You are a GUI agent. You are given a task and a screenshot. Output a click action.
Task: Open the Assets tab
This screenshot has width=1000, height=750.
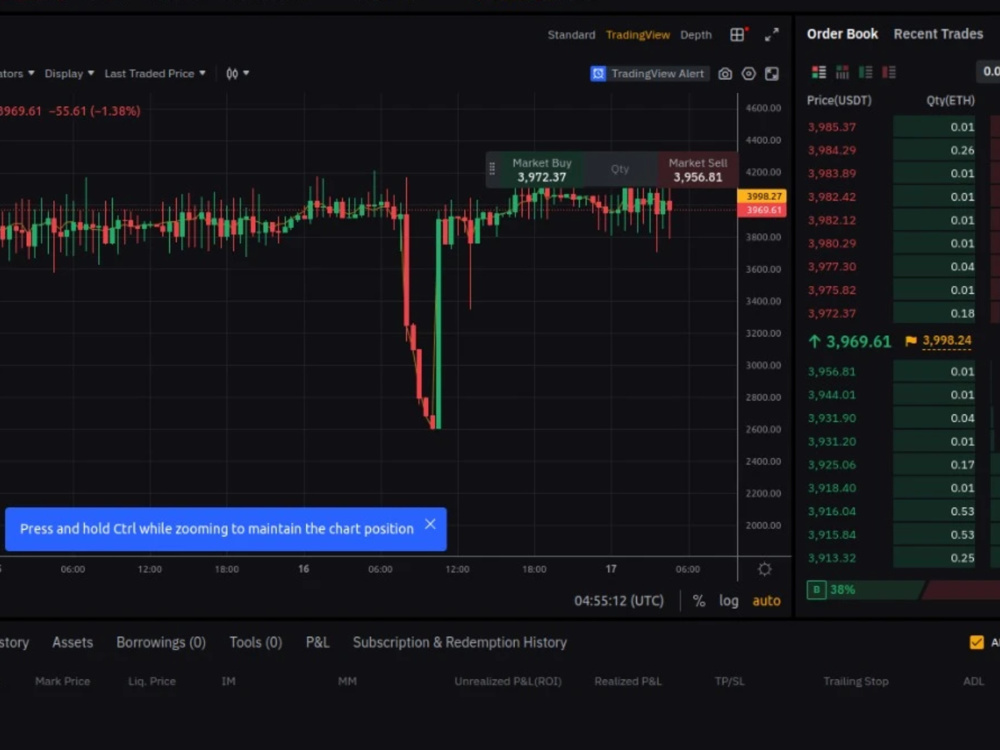click(x=72, y=642)
